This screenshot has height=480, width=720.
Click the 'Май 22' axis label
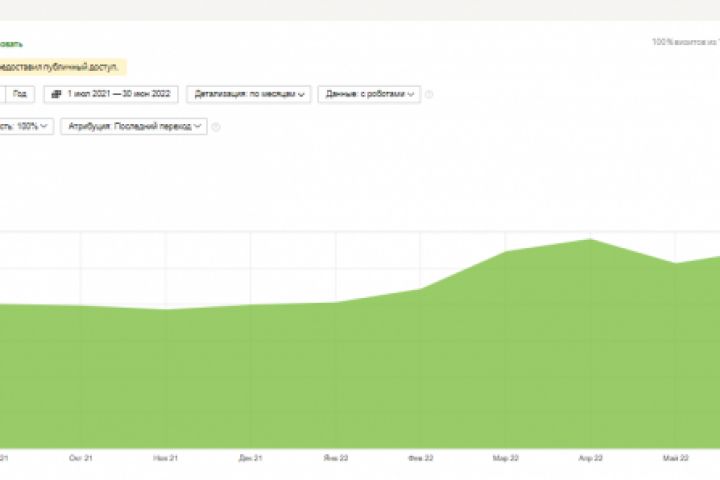(x=675, y=458)
